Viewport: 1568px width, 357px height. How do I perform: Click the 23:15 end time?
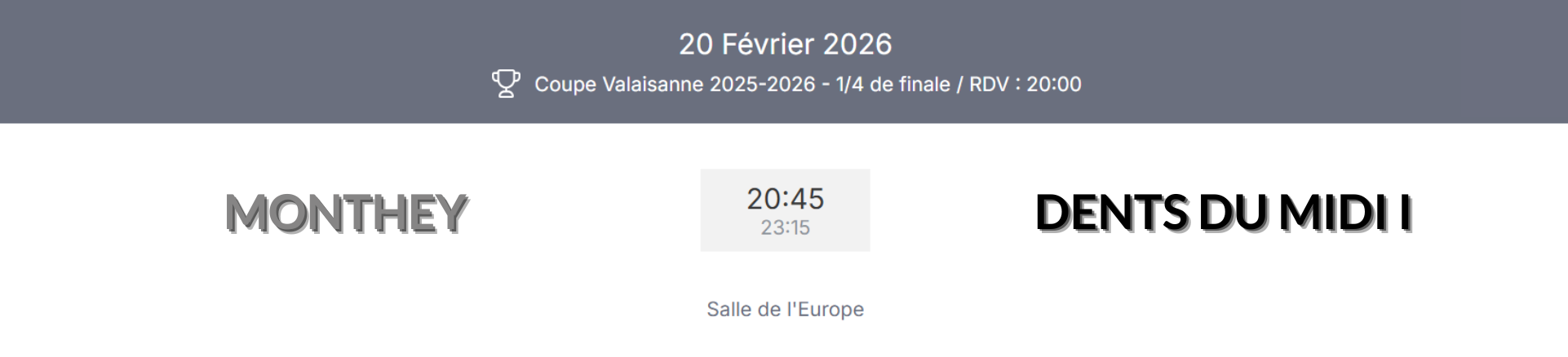click(785, 228)
